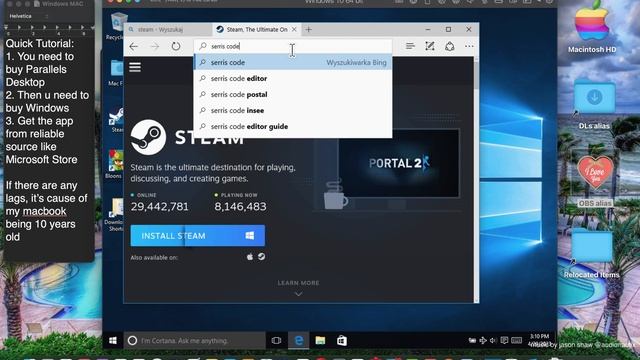
Task: Open the Make a Web Note icon
Action: pyautogui.click(x=430, y=46)
